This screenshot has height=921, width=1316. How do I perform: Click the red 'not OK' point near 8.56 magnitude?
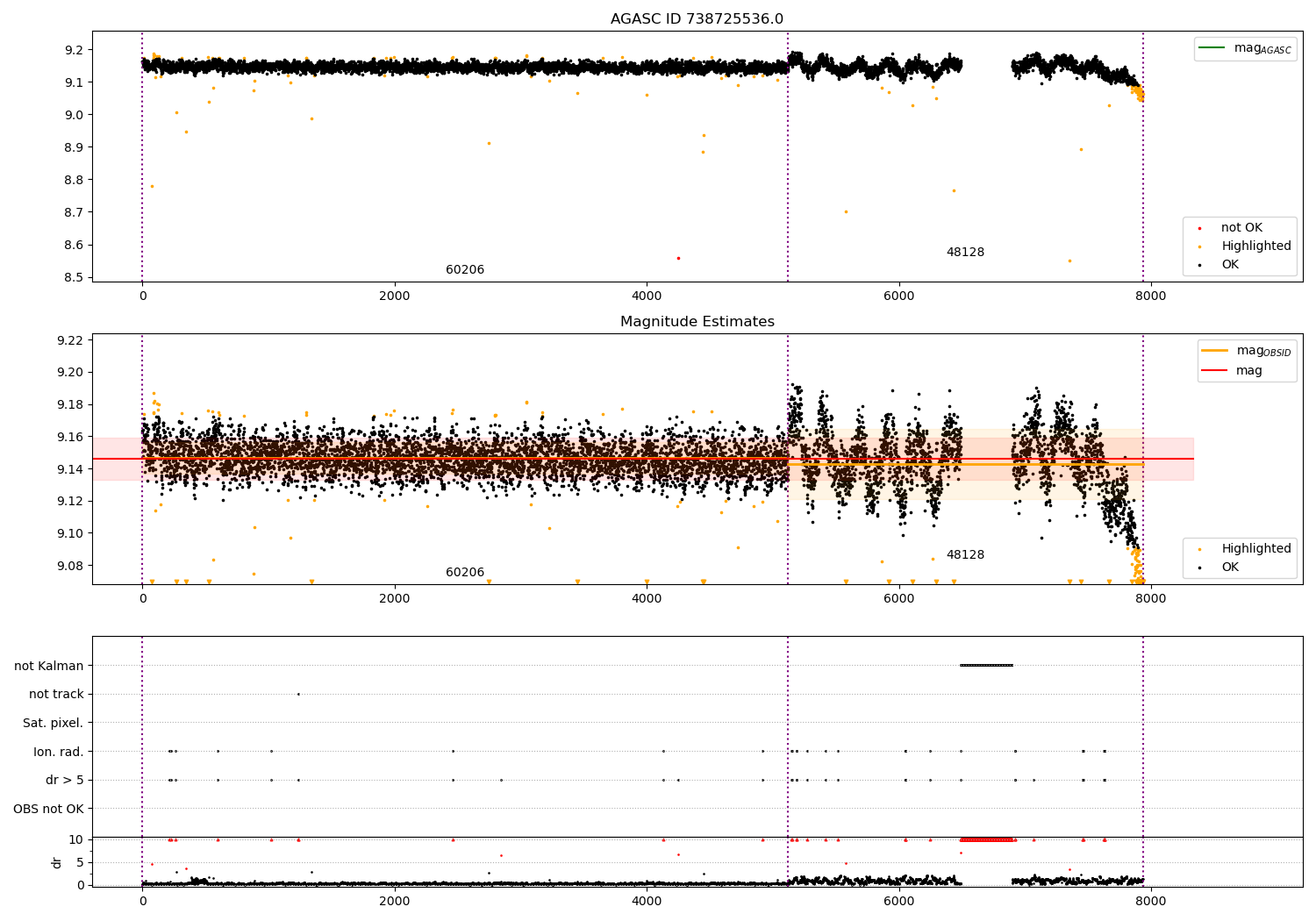click(x=678, y=258)
